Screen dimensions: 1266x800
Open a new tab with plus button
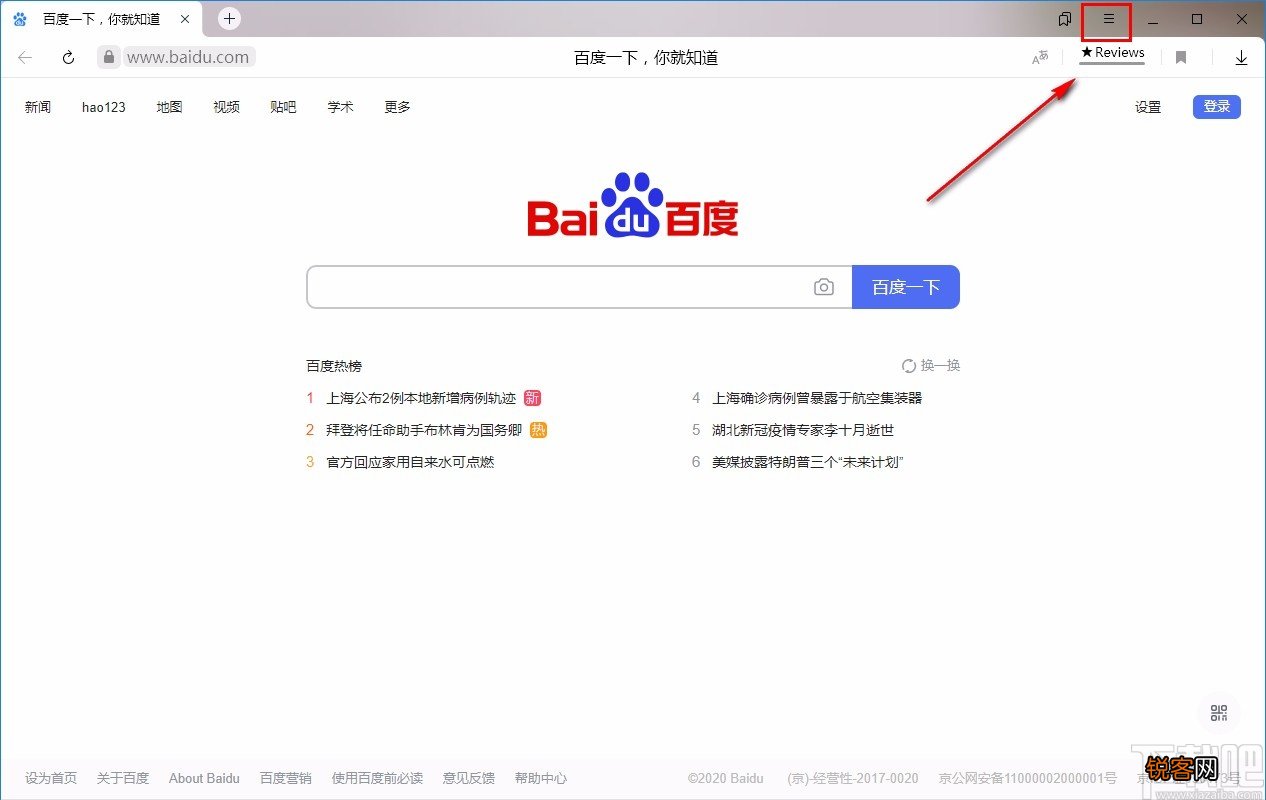click(229, 18)
